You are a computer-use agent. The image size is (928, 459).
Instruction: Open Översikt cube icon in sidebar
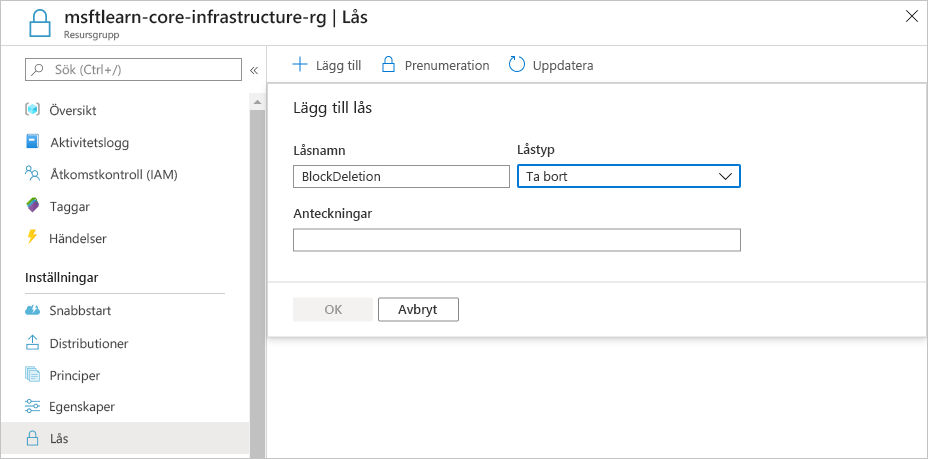point(33,110)
